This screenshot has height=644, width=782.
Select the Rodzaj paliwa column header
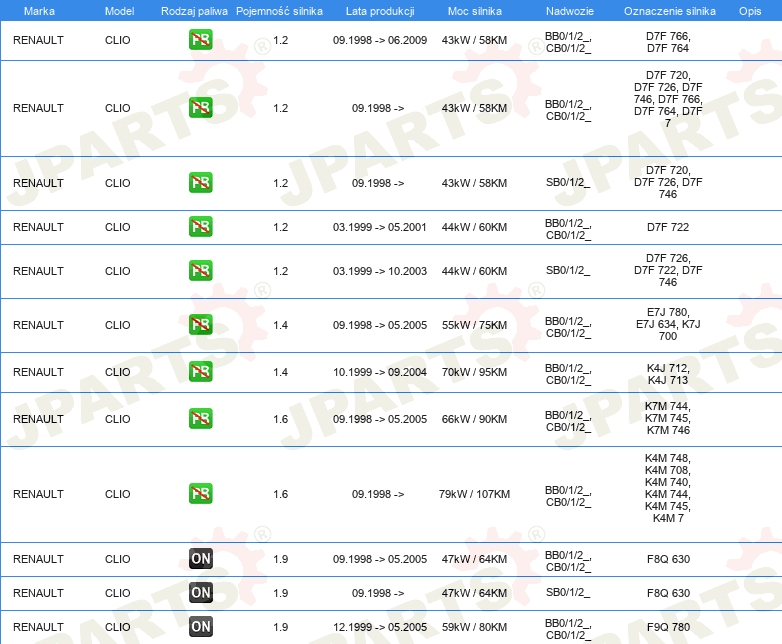[x=194, y=10]
